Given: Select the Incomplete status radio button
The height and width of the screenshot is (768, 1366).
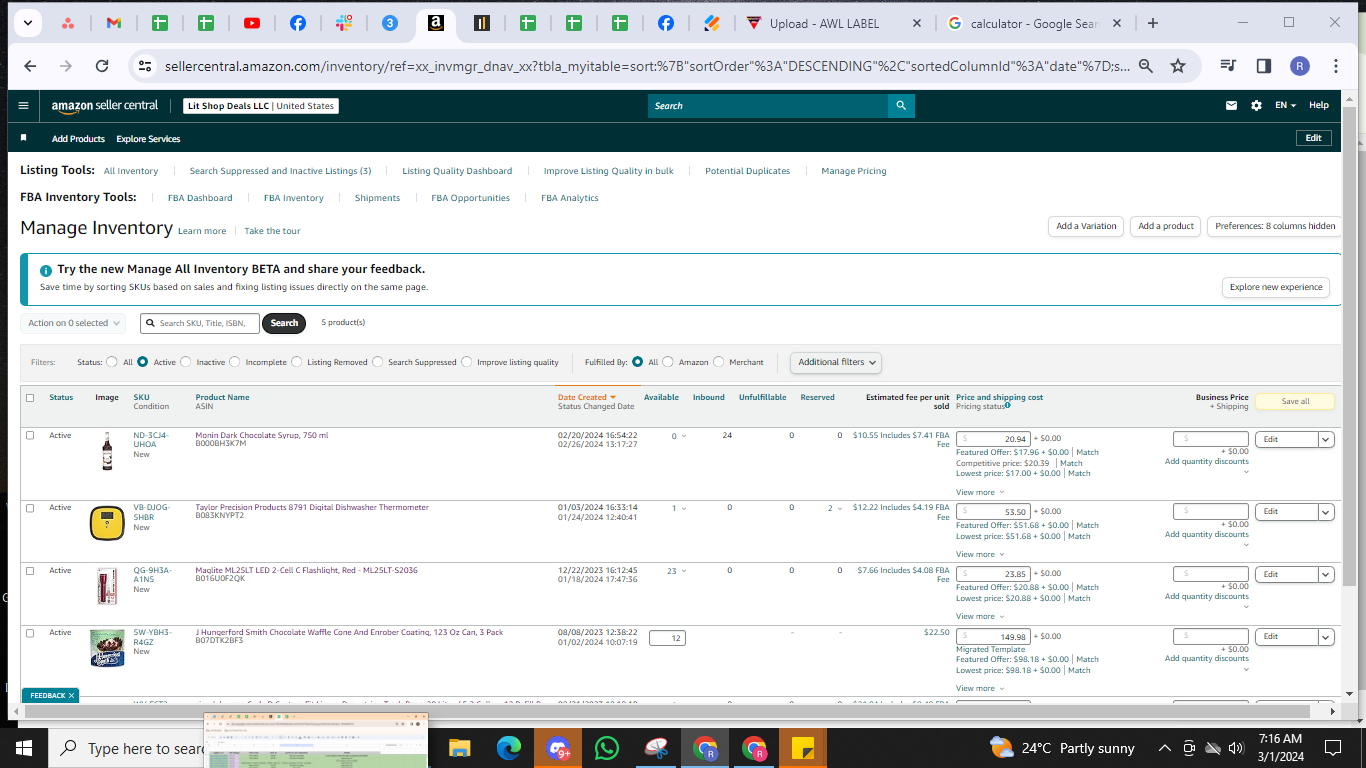Looking at the screenshot, I should (234, 362).
